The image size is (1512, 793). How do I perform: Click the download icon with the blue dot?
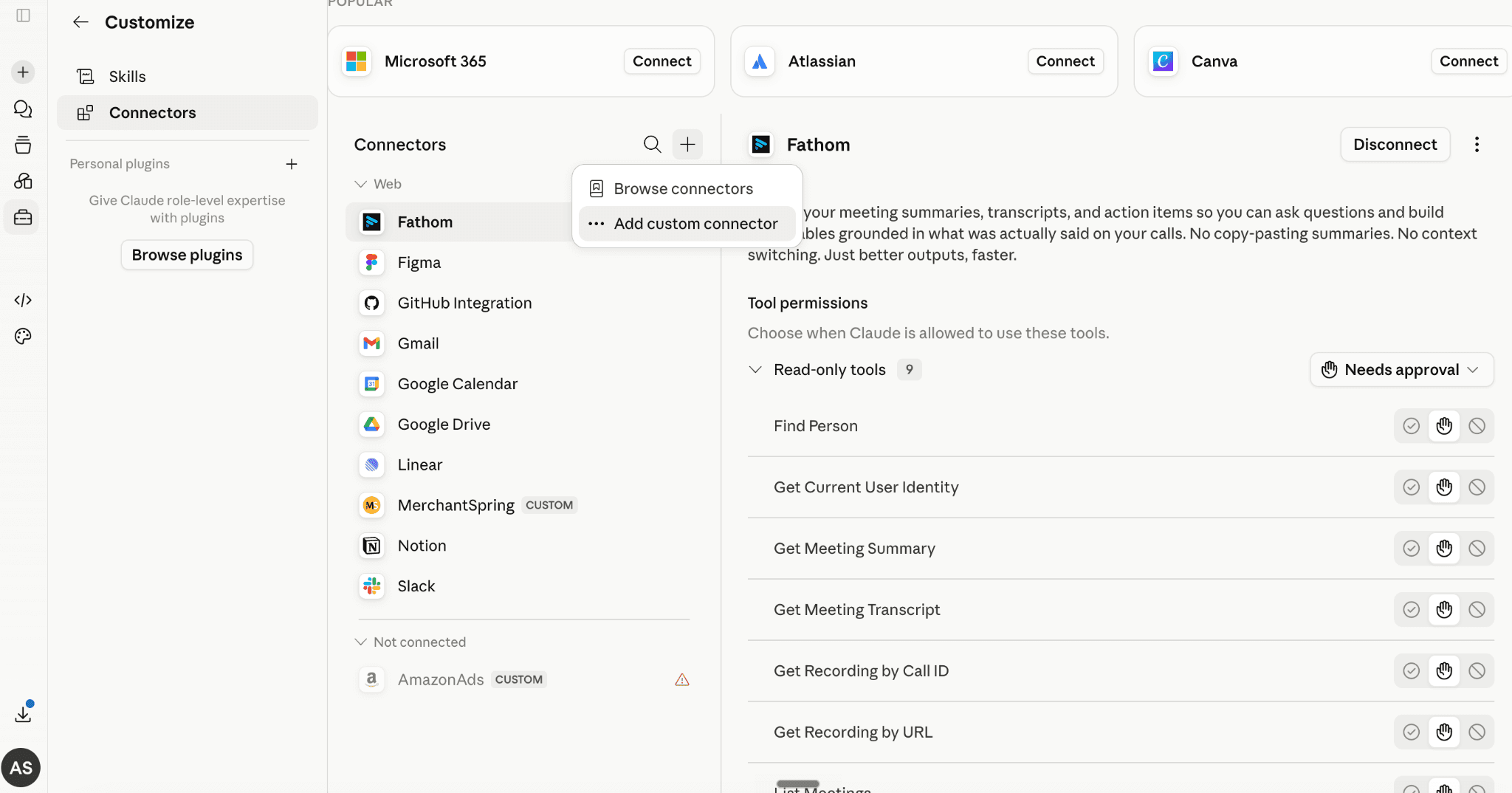23,713
